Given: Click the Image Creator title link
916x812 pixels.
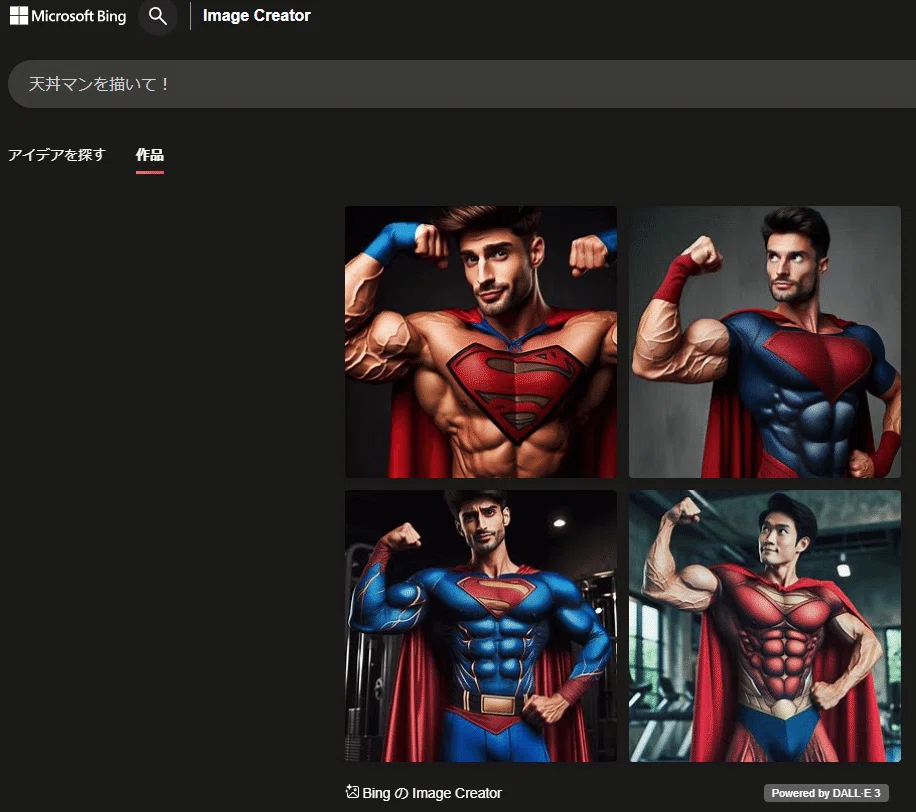Looking at the screenshot, I should pyautogui.click(x=256, y=16).
